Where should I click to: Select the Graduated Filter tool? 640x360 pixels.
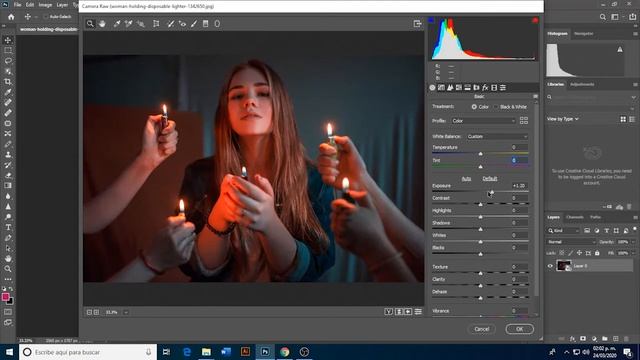point(206,24)
